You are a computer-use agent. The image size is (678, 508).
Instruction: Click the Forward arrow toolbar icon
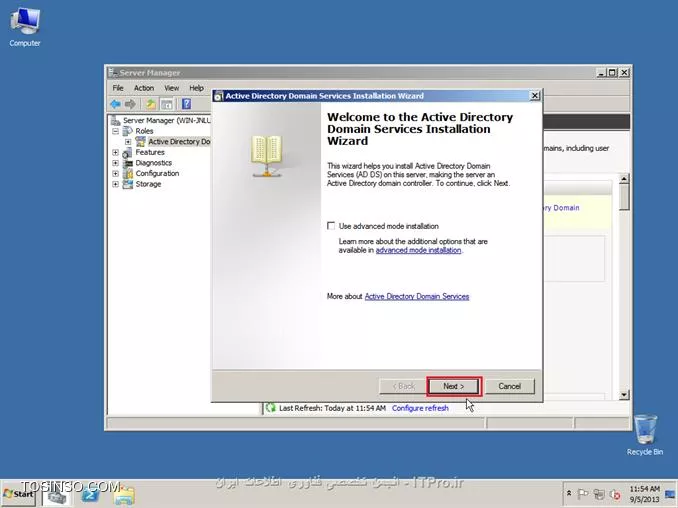pos(130,104)
